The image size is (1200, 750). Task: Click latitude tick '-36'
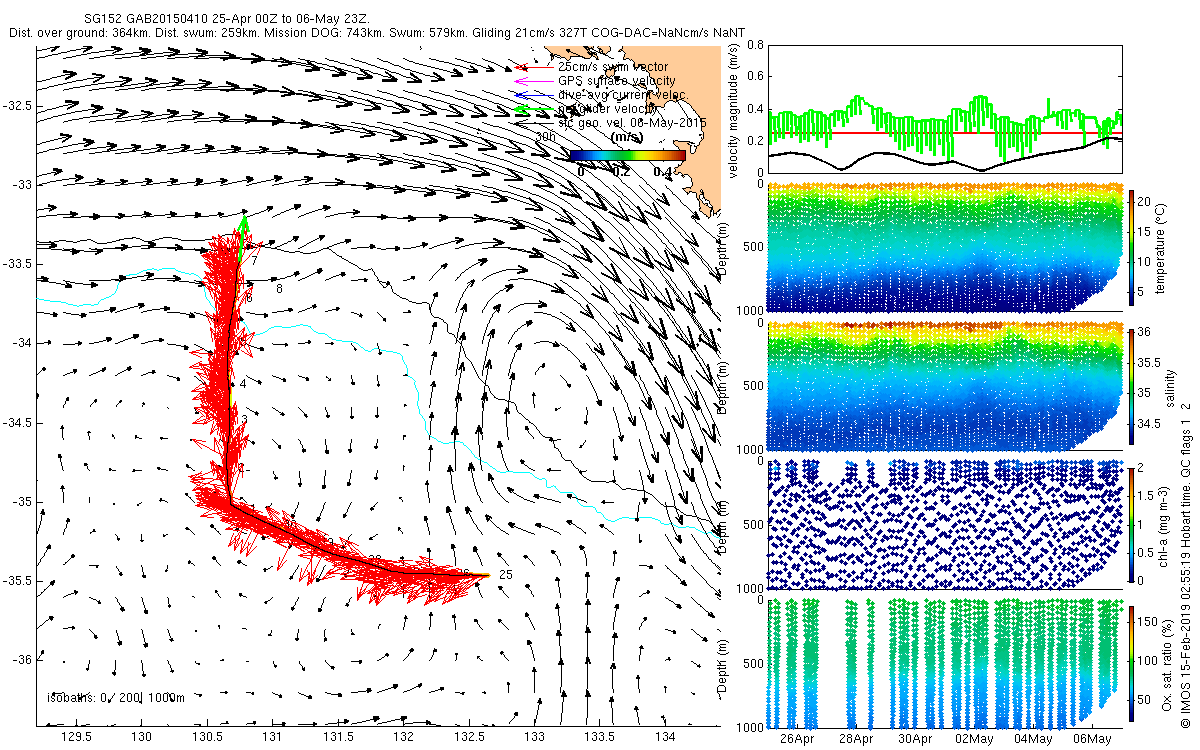click(21, 660)
